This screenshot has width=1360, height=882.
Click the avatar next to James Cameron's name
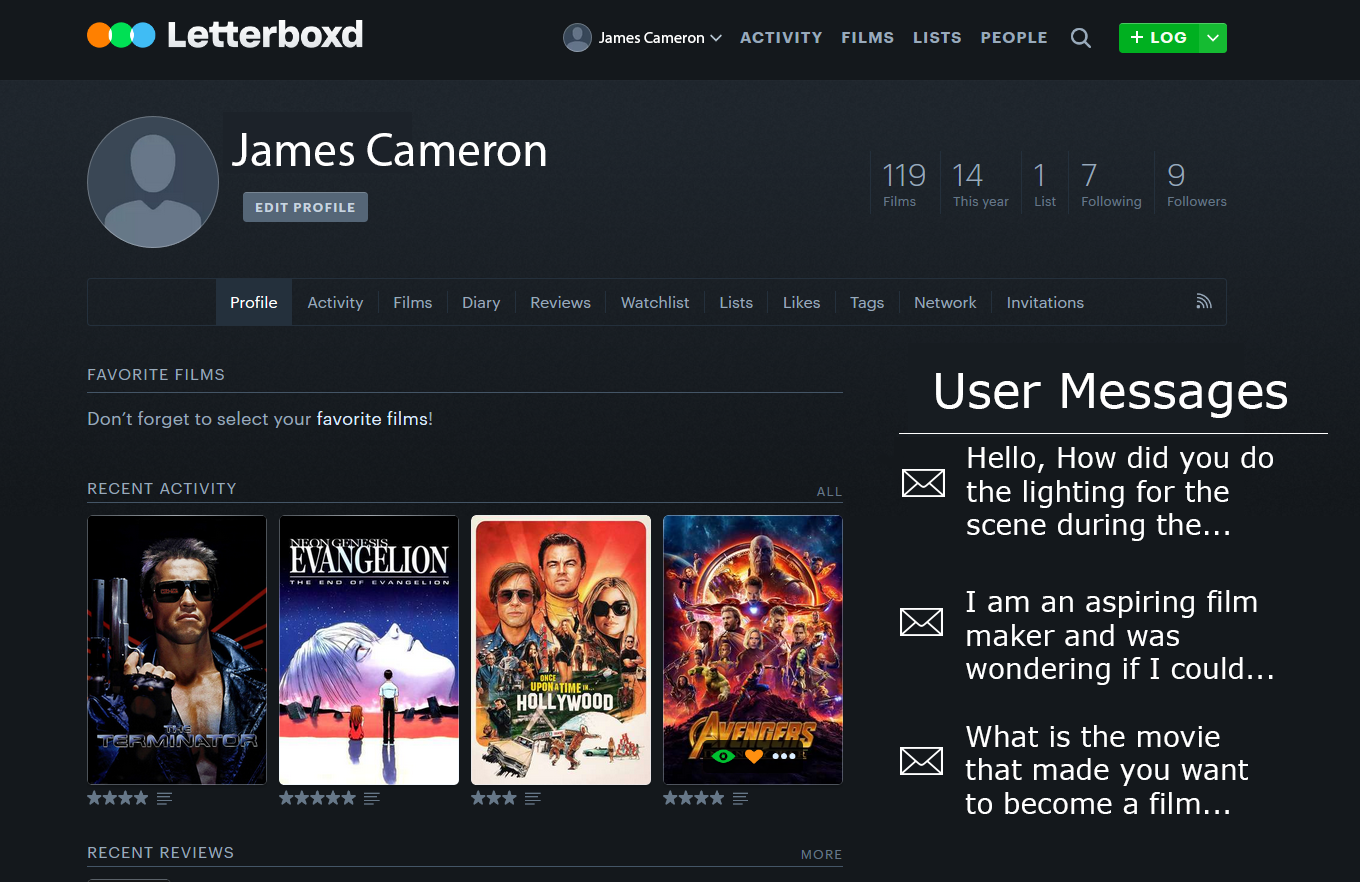[577, 37]
